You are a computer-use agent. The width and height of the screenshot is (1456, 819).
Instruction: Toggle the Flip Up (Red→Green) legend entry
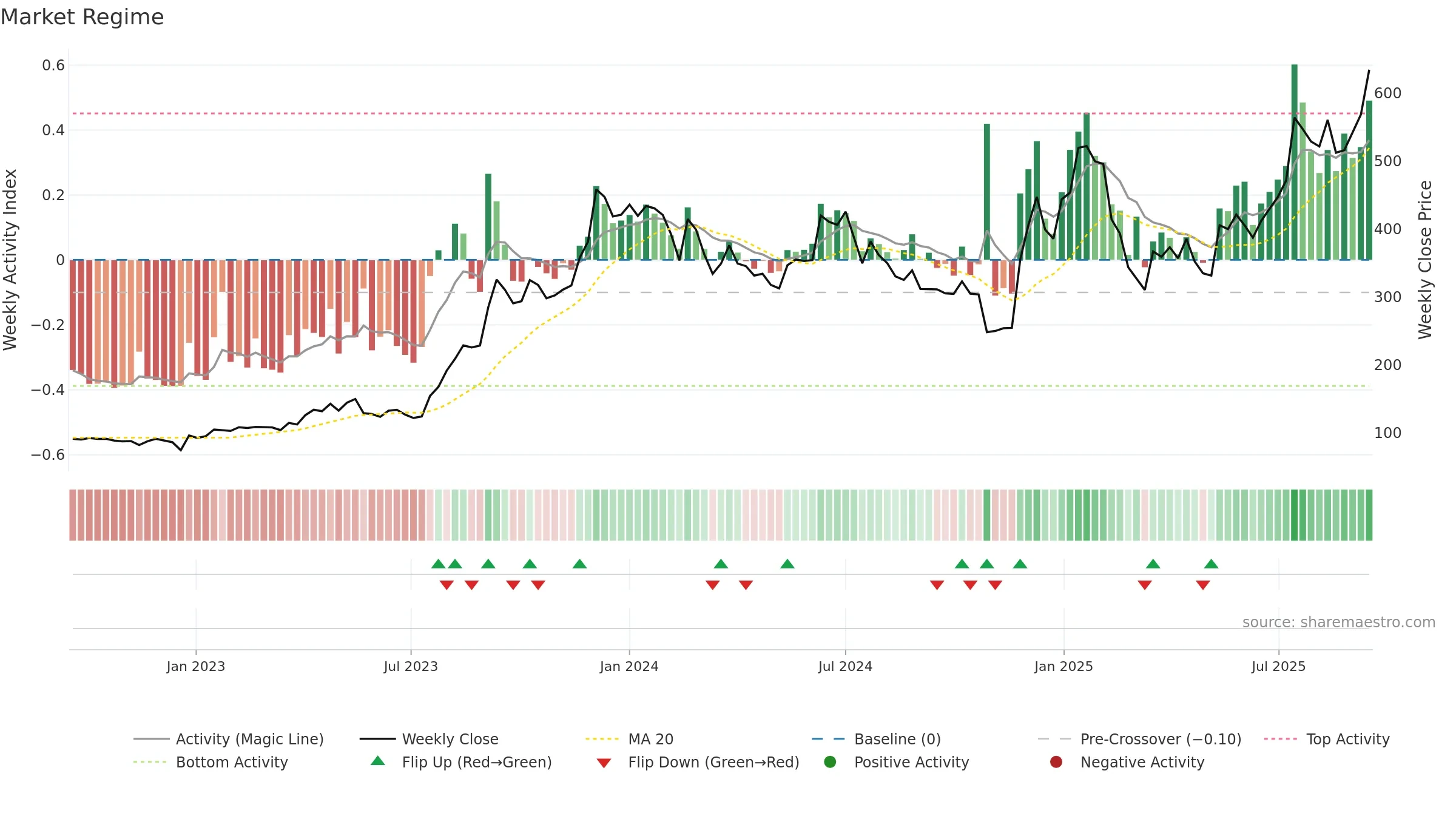[461, 762]
